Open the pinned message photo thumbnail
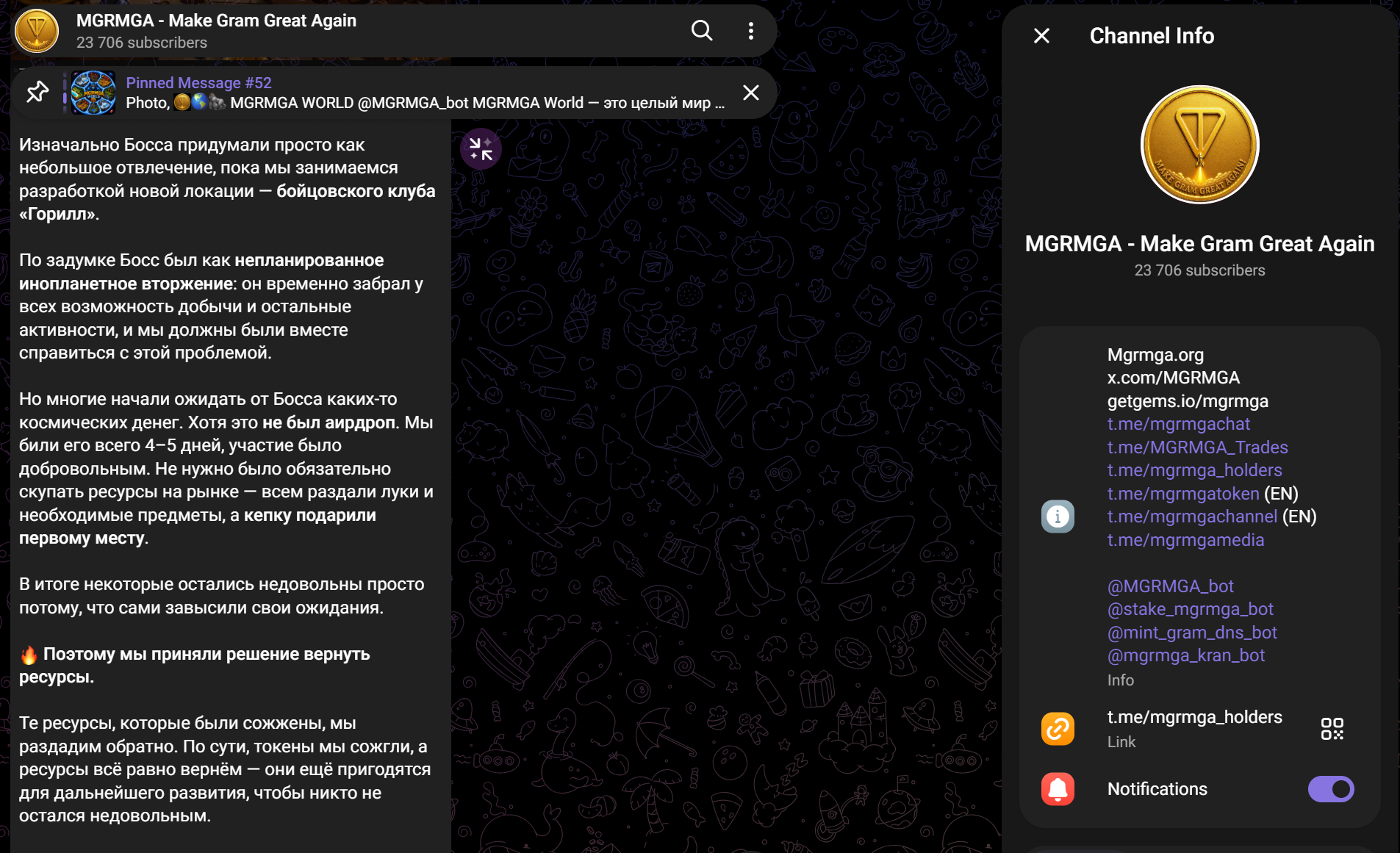The height and width of the screenshot is (853, 1400). 93,93
